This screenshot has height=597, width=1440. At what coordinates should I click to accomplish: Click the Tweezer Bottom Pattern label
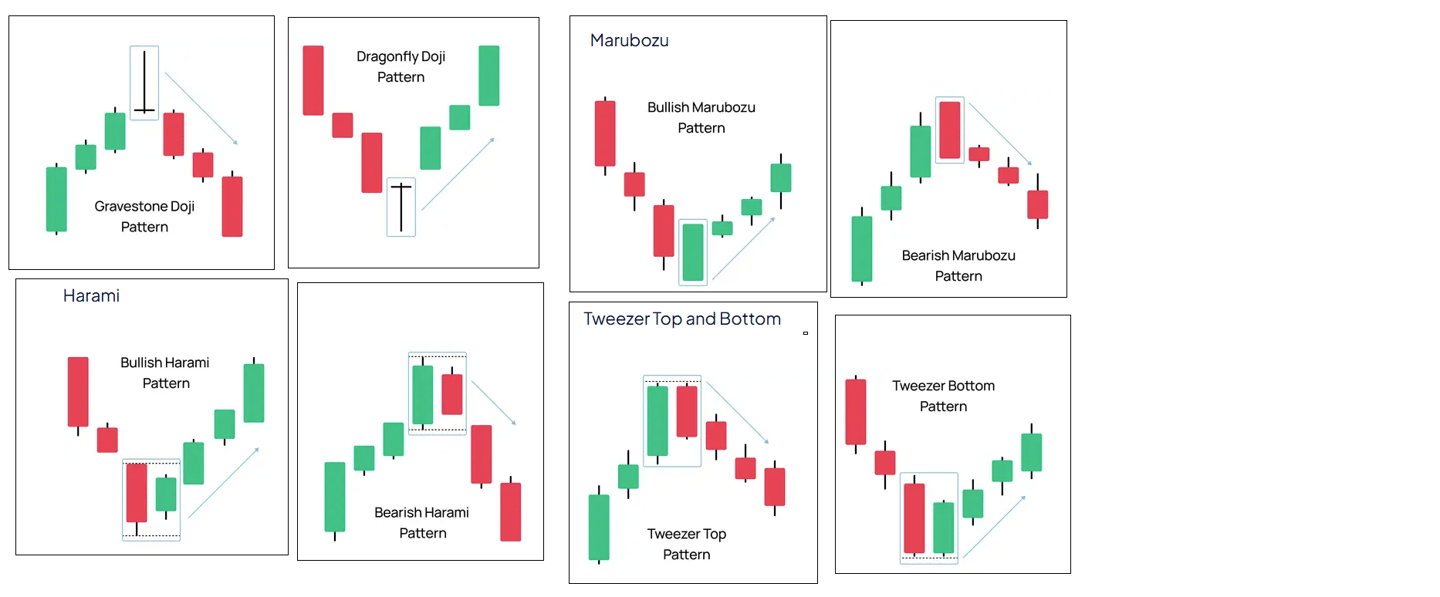[x=943, y=395]
